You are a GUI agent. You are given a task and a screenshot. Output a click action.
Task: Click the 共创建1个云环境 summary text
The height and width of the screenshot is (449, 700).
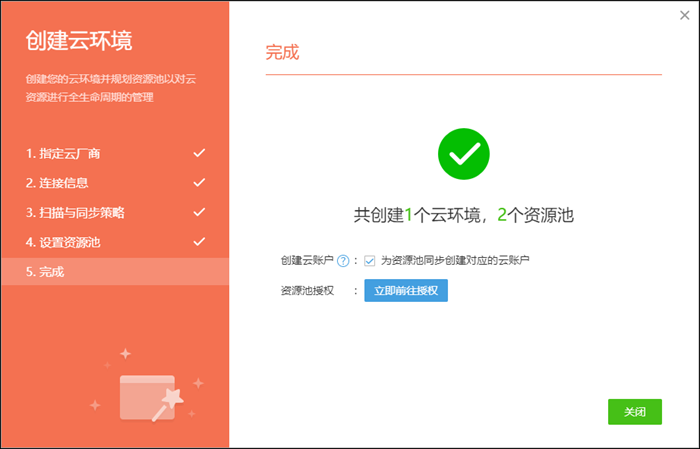pyautogui.click(x=463, y=214)
